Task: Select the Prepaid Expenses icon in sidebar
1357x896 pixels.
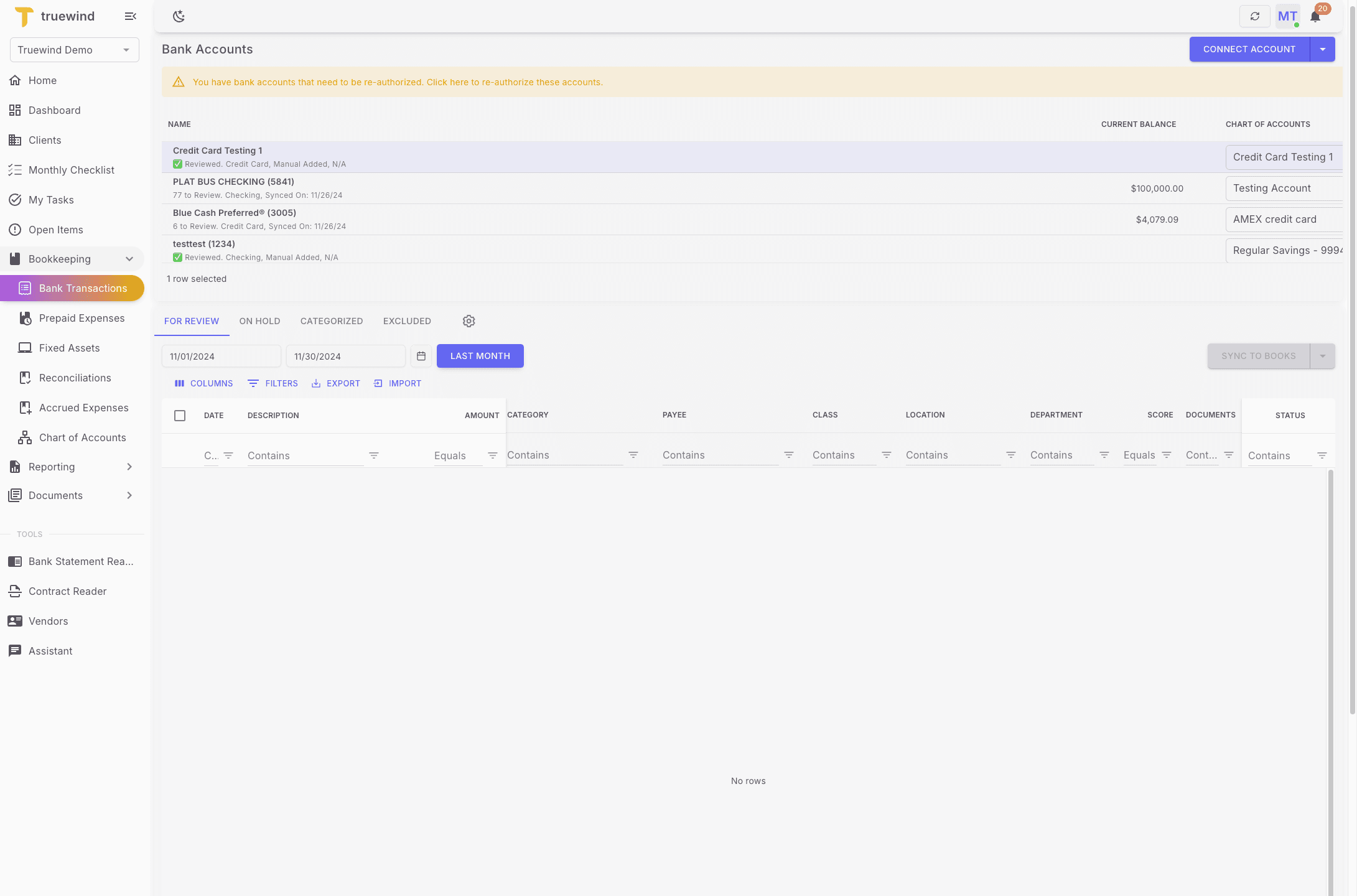Action: [x=25, y=318]
